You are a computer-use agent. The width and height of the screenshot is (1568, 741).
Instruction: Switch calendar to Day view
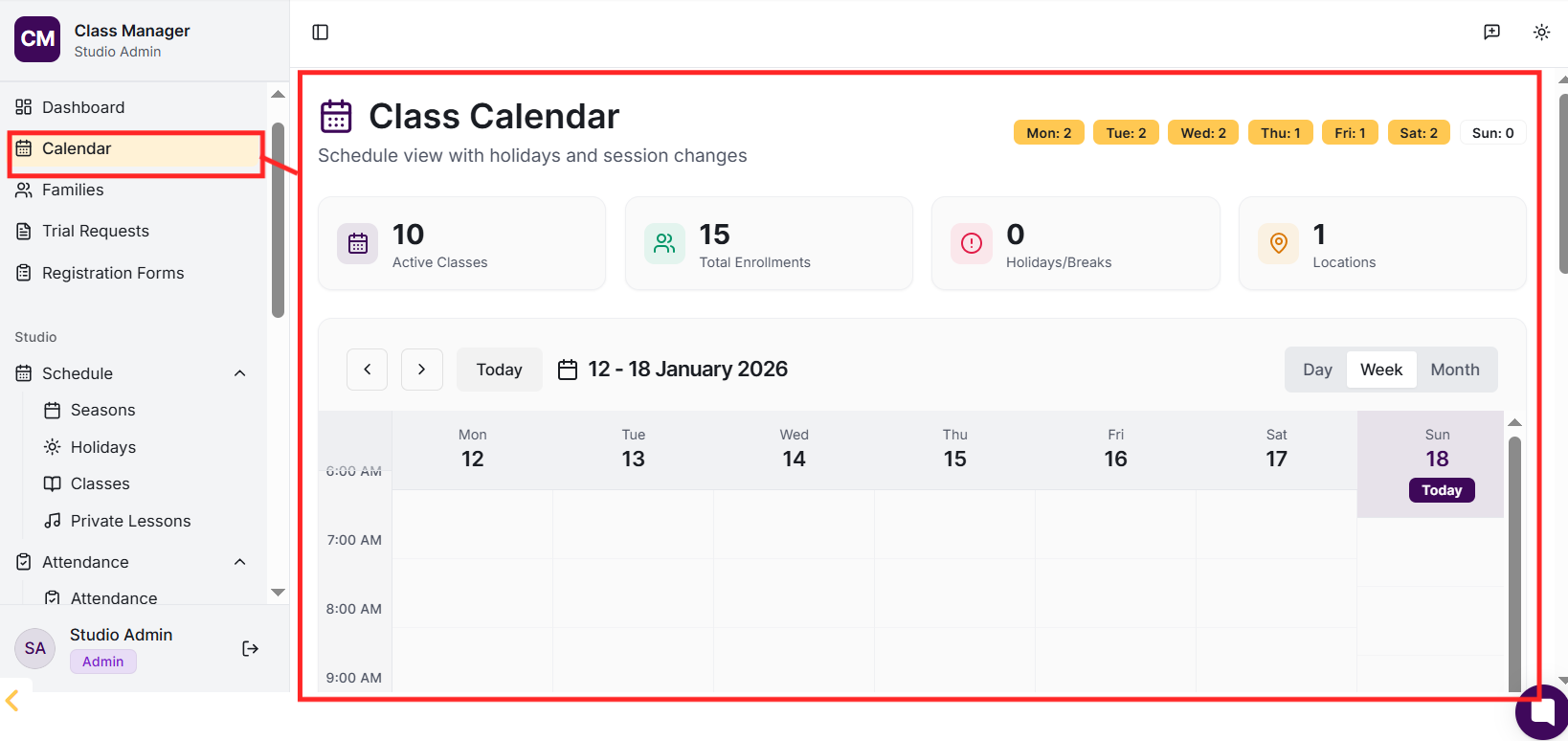[1317, 370]
